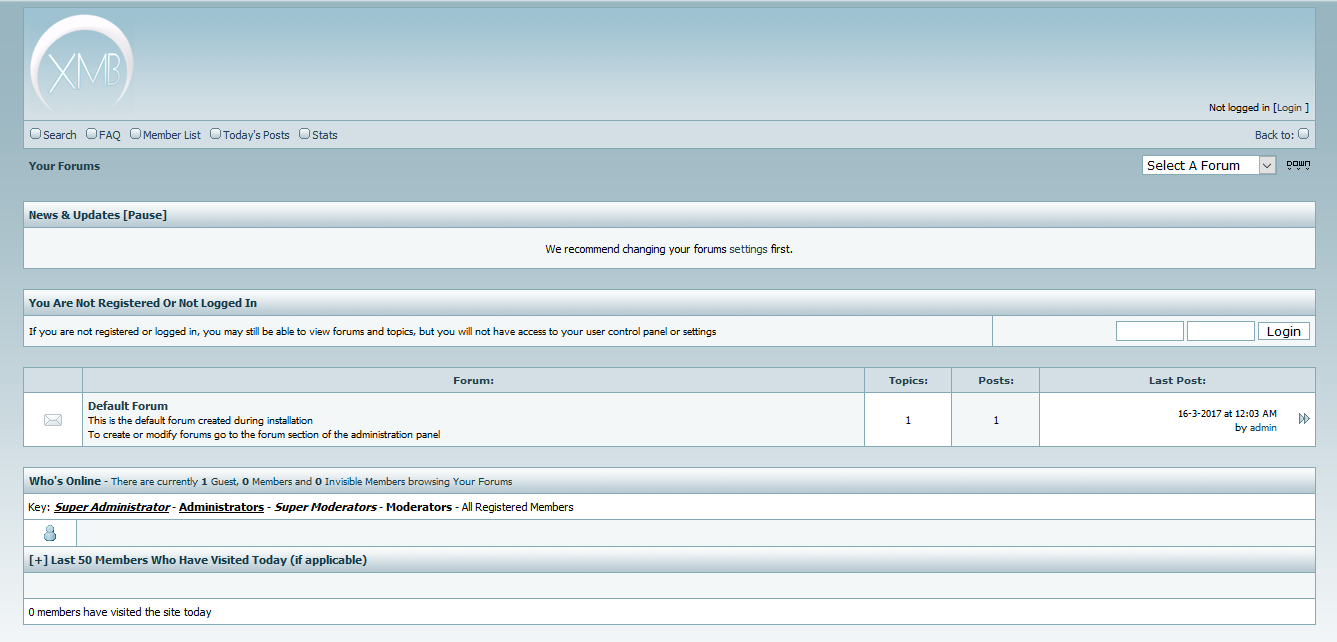The height and width of the screenshot is (642, 1337).
Task: Click the DOWN jump icon near forum selector
Action: click(1297, 164)
